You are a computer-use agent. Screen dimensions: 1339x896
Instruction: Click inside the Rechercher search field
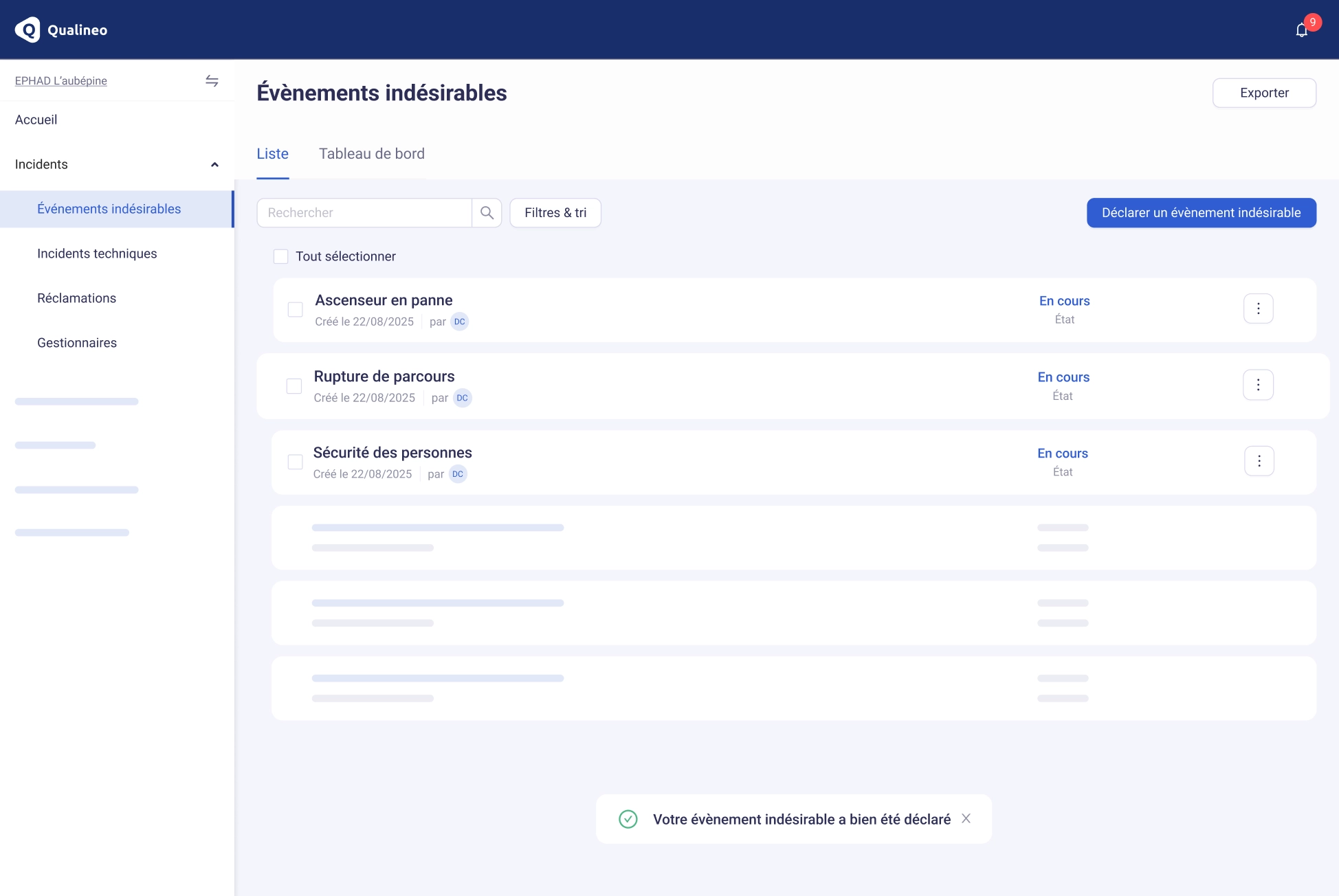point(364,213)
